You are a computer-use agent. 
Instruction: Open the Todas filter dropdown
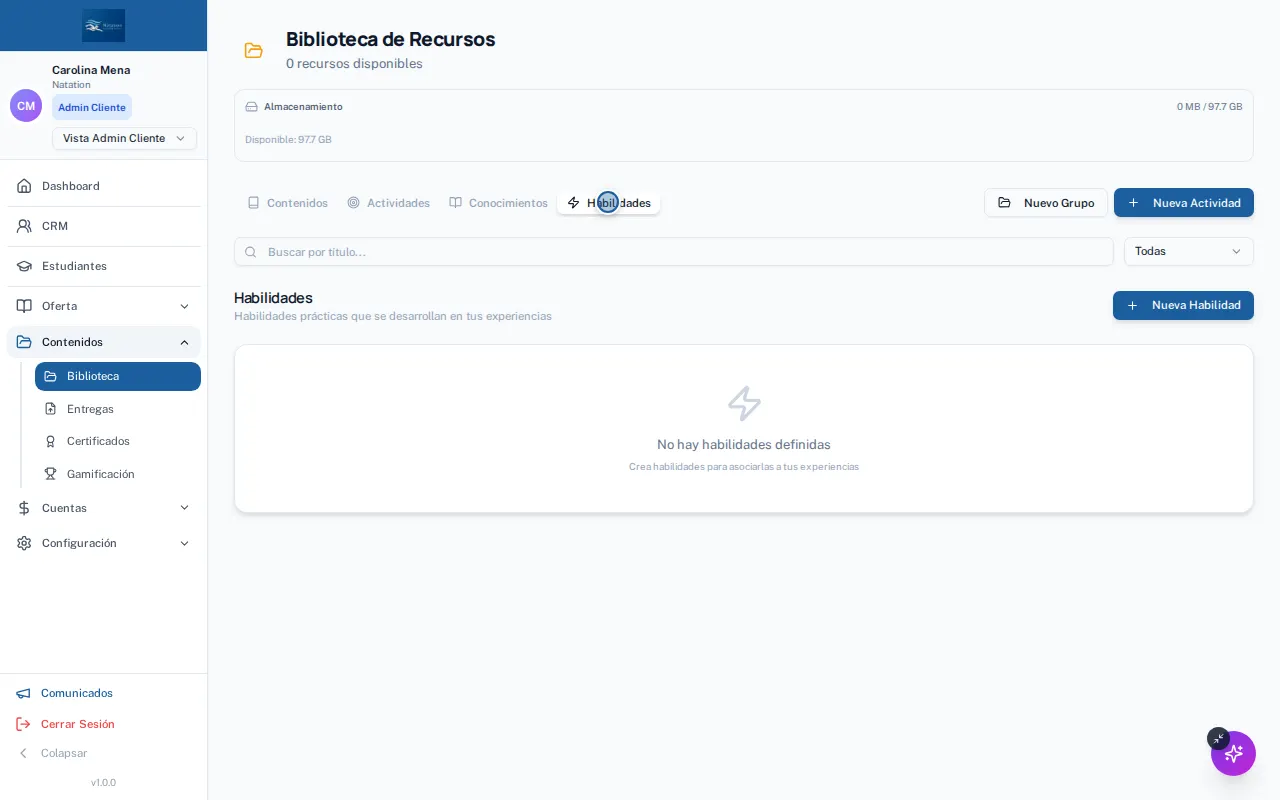1189,251
